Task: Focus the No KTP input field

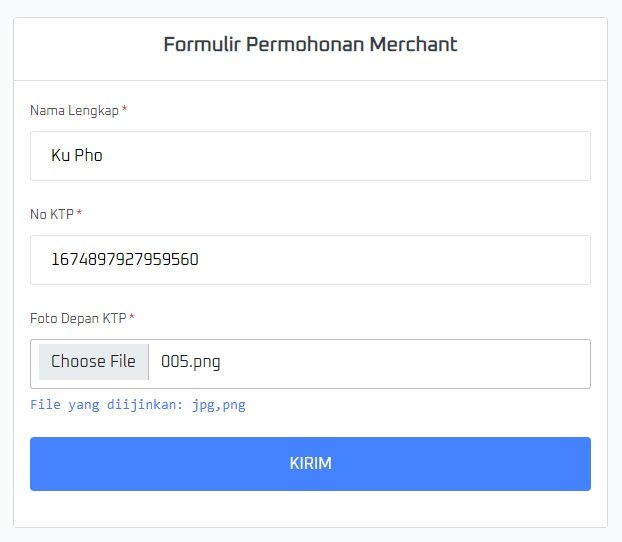Action: [x=310, y=260]
